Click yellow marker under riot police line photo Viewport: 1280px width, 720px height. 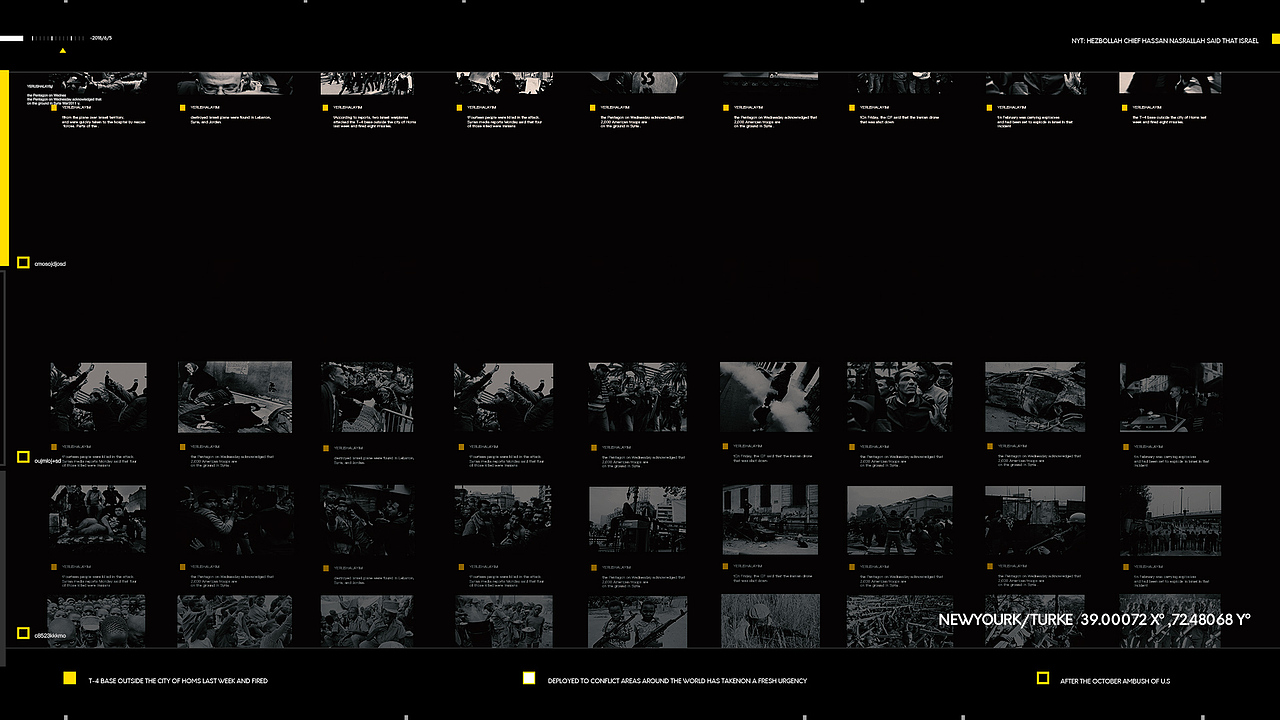[x=1126, y=567]
